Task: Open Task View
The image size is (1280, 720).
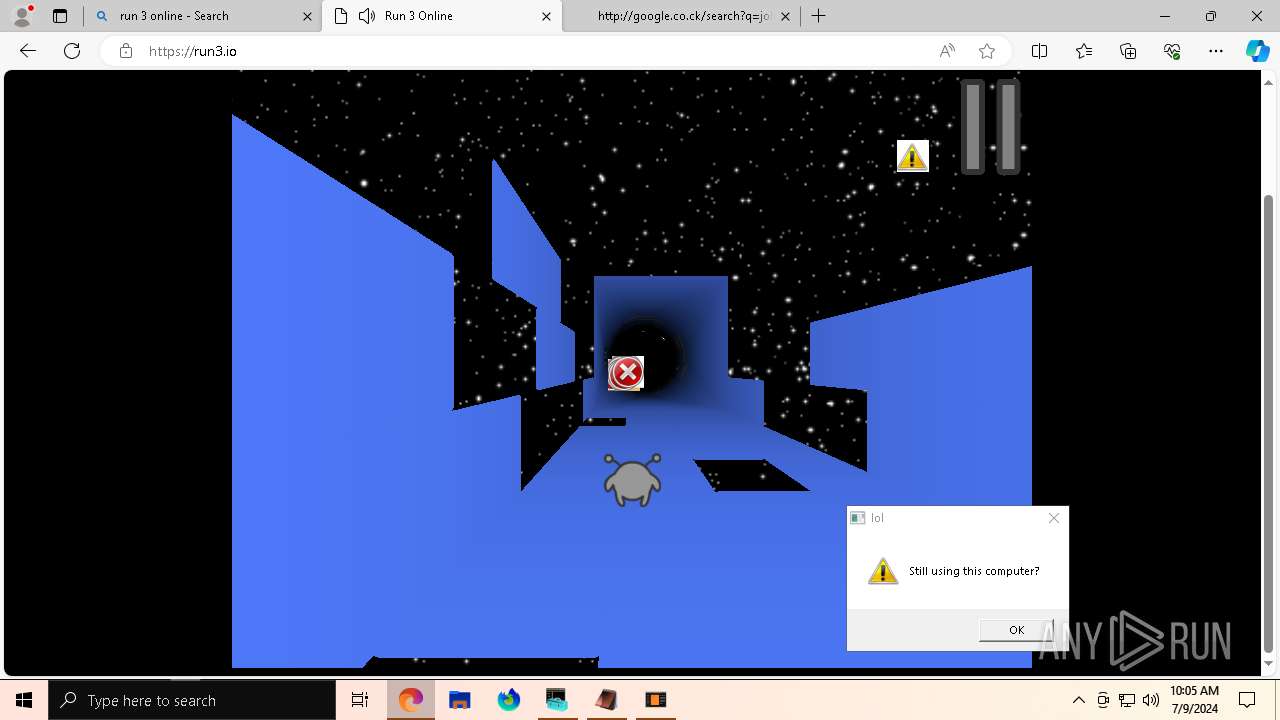Action: click(360, 700)
